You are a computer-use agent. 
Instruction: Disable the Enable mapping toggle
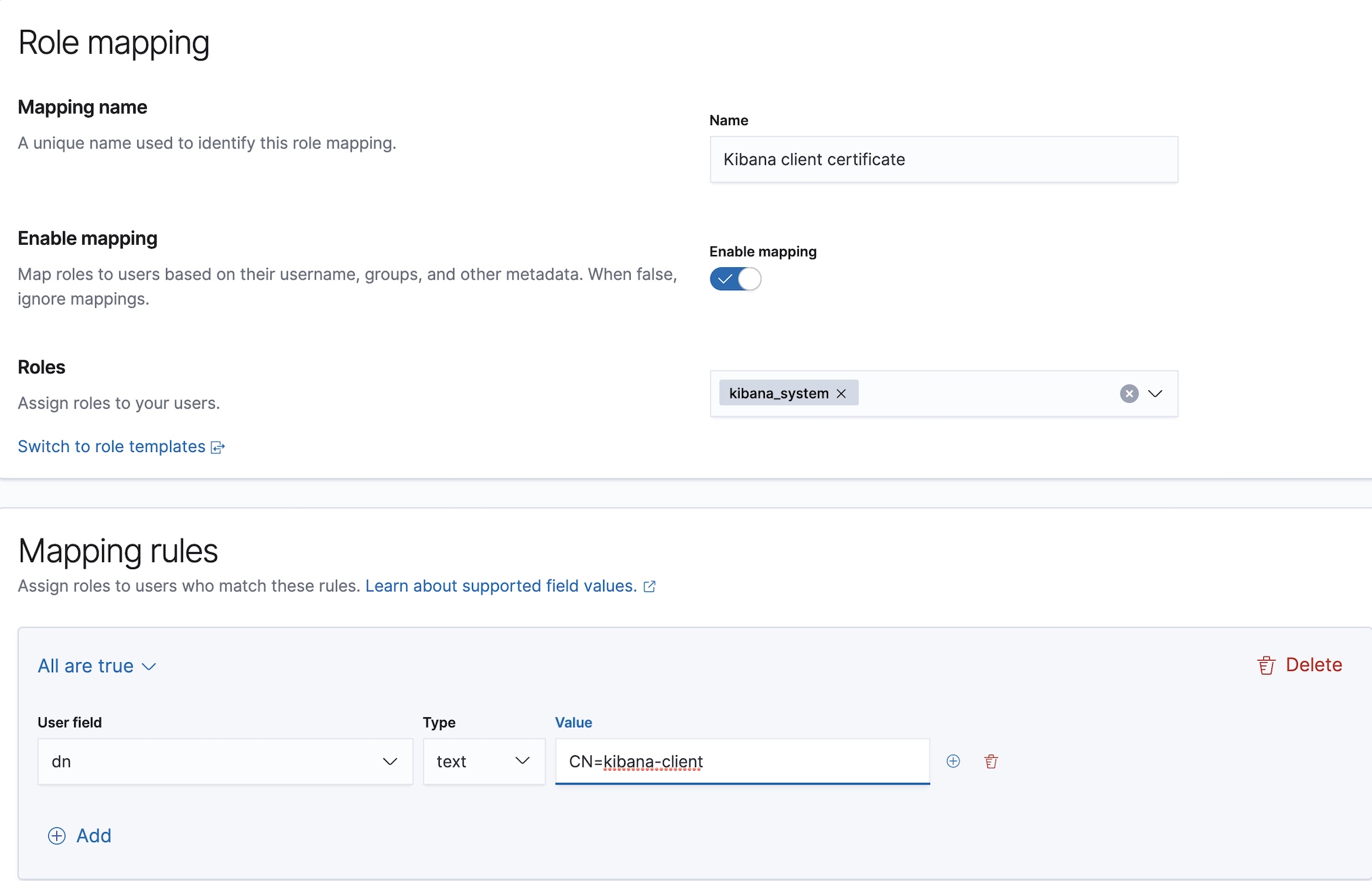[734, 279]
